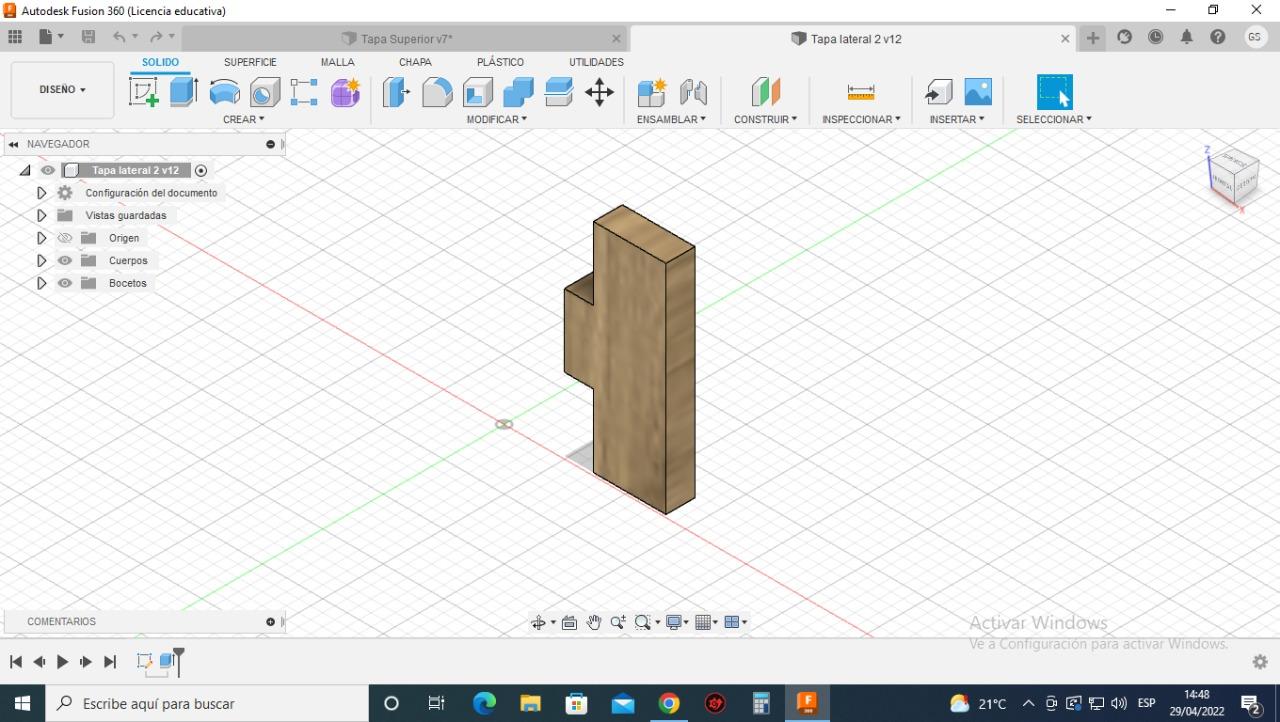Open the CONSTRUIR dropdown menu

(766, 119)
